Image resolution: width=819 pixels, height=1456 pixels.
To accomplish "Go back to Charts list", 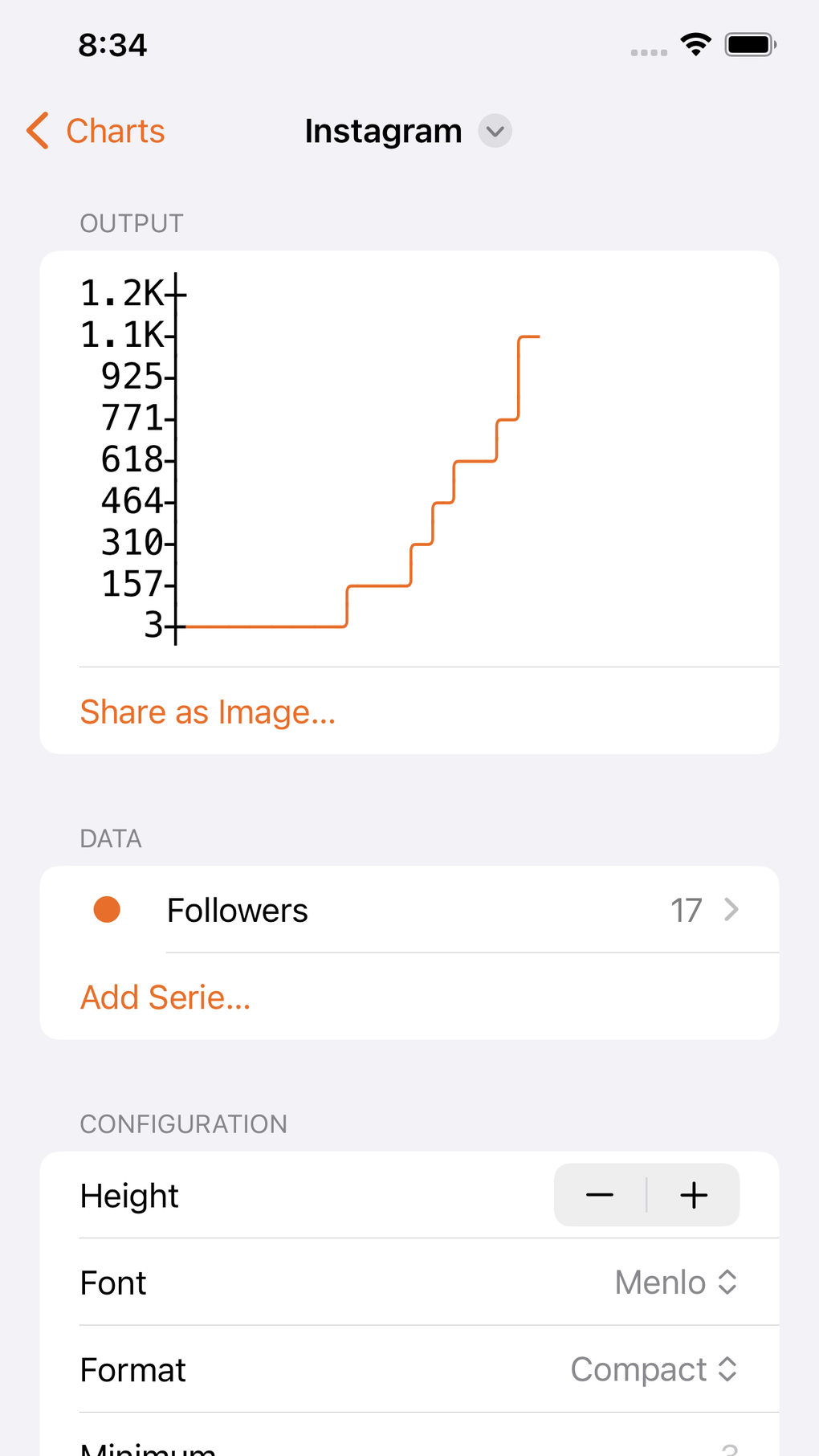I will (x=116, y=131).
